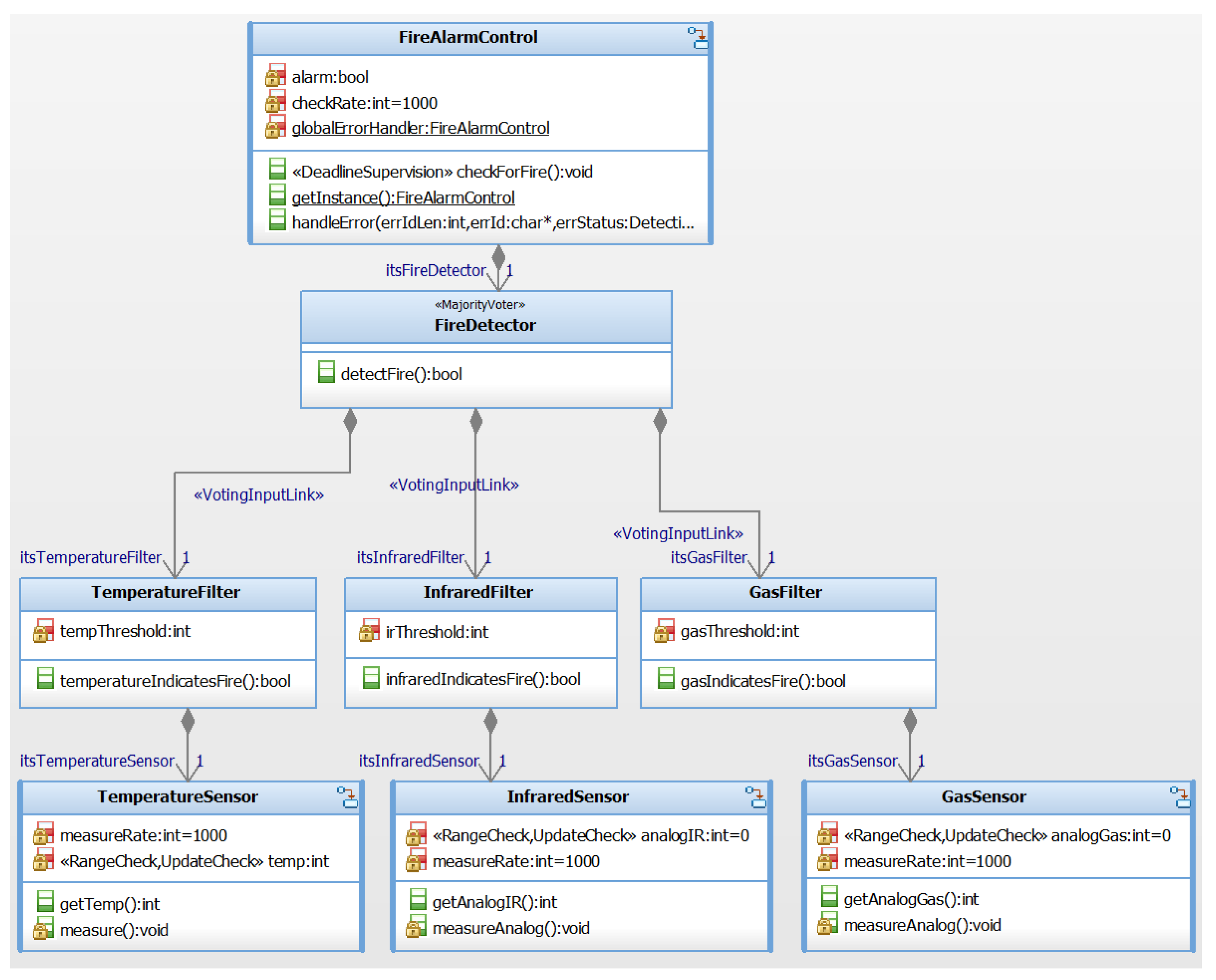The image size is (1216, 980).
Task: Select the globalErrorHandler:FireAlarmControl attribute
Action: coord(420,128)
